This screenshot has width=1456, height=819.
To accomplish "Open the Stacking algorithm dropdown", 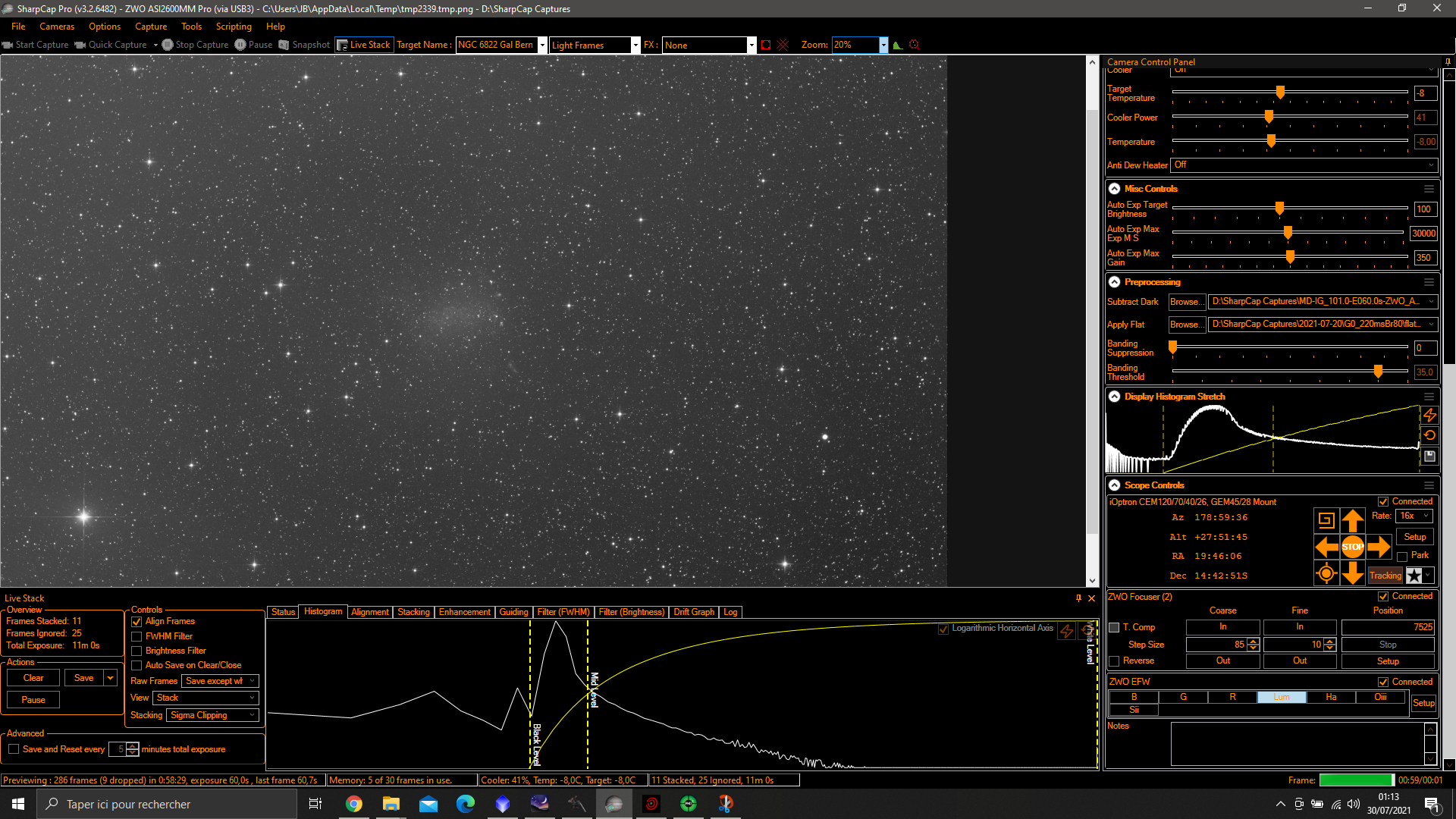I will click(x=212, y=715).
